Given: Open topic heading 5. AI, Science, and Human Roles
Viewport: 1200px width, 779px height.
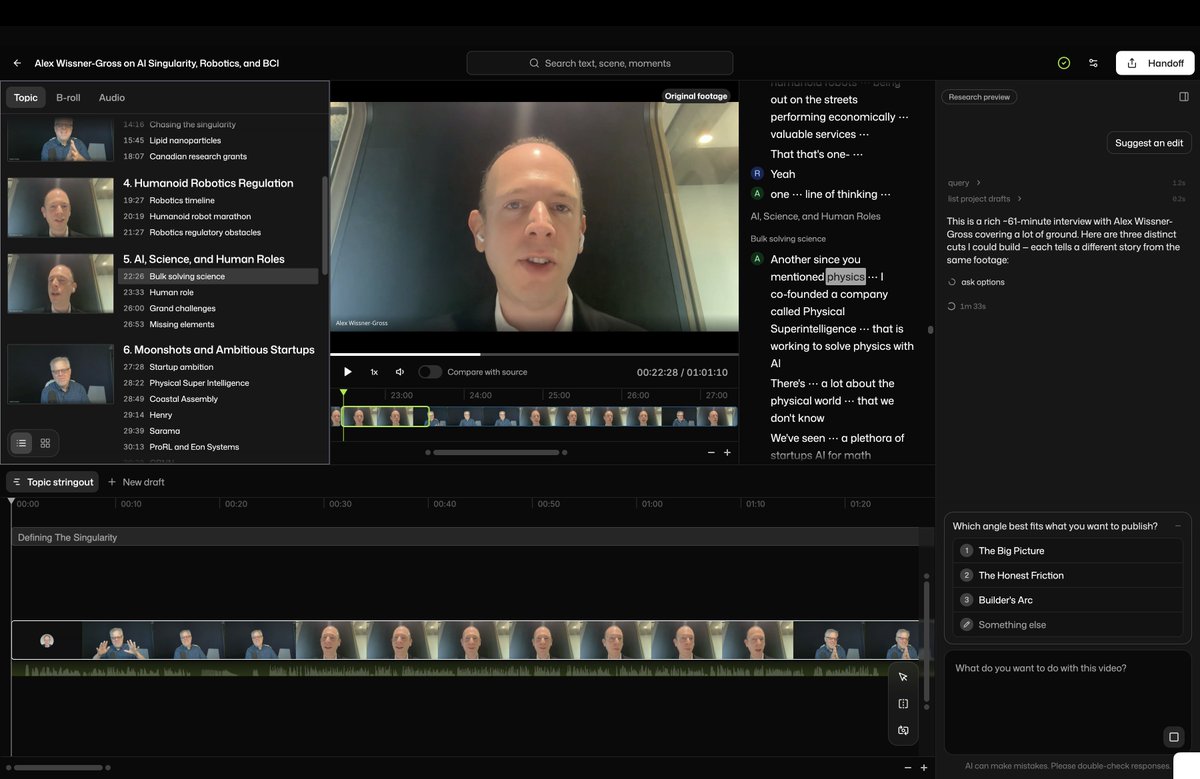Looking at the screenshot, I should [204, 259].
